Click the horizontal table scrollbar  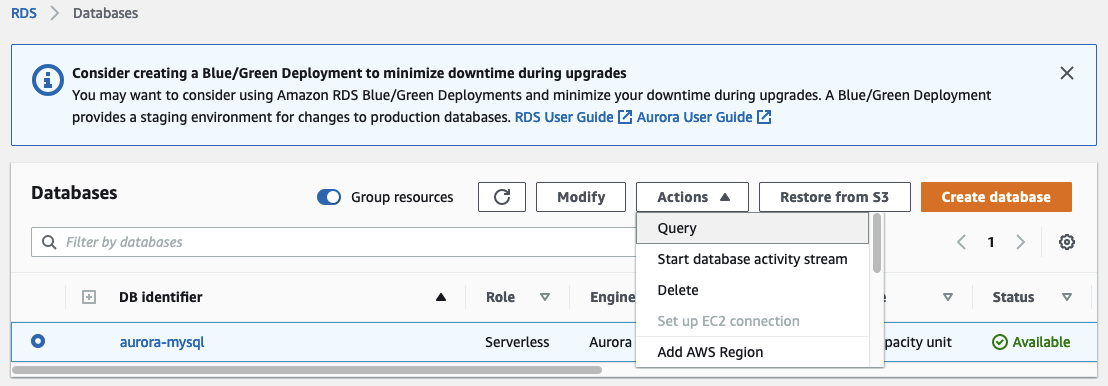point(307,369)
